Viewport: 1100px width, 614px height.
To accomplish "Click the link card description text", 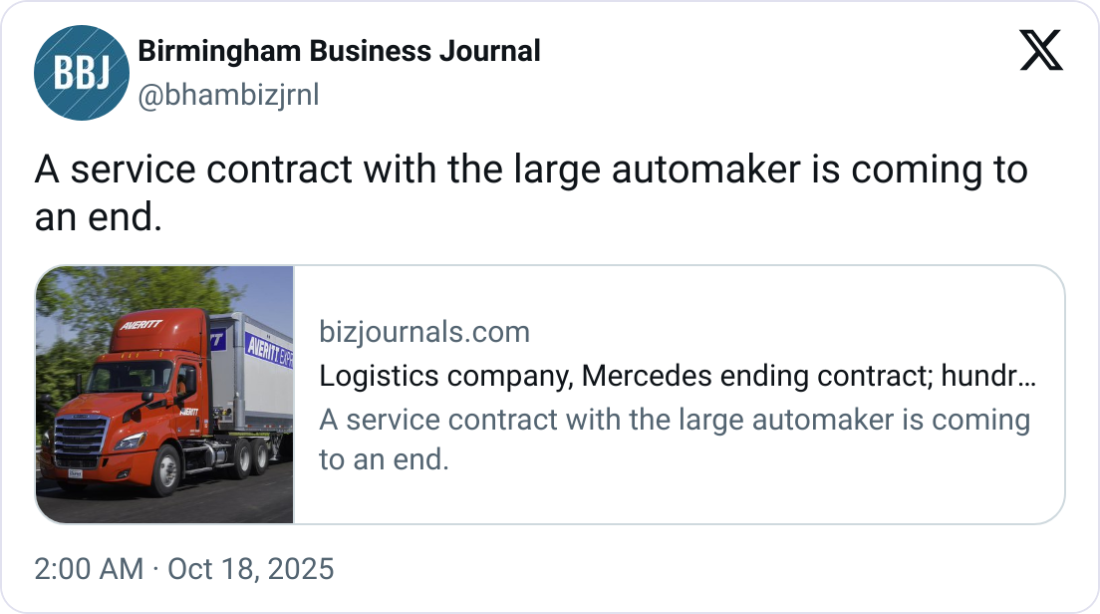I will point(674,420).
